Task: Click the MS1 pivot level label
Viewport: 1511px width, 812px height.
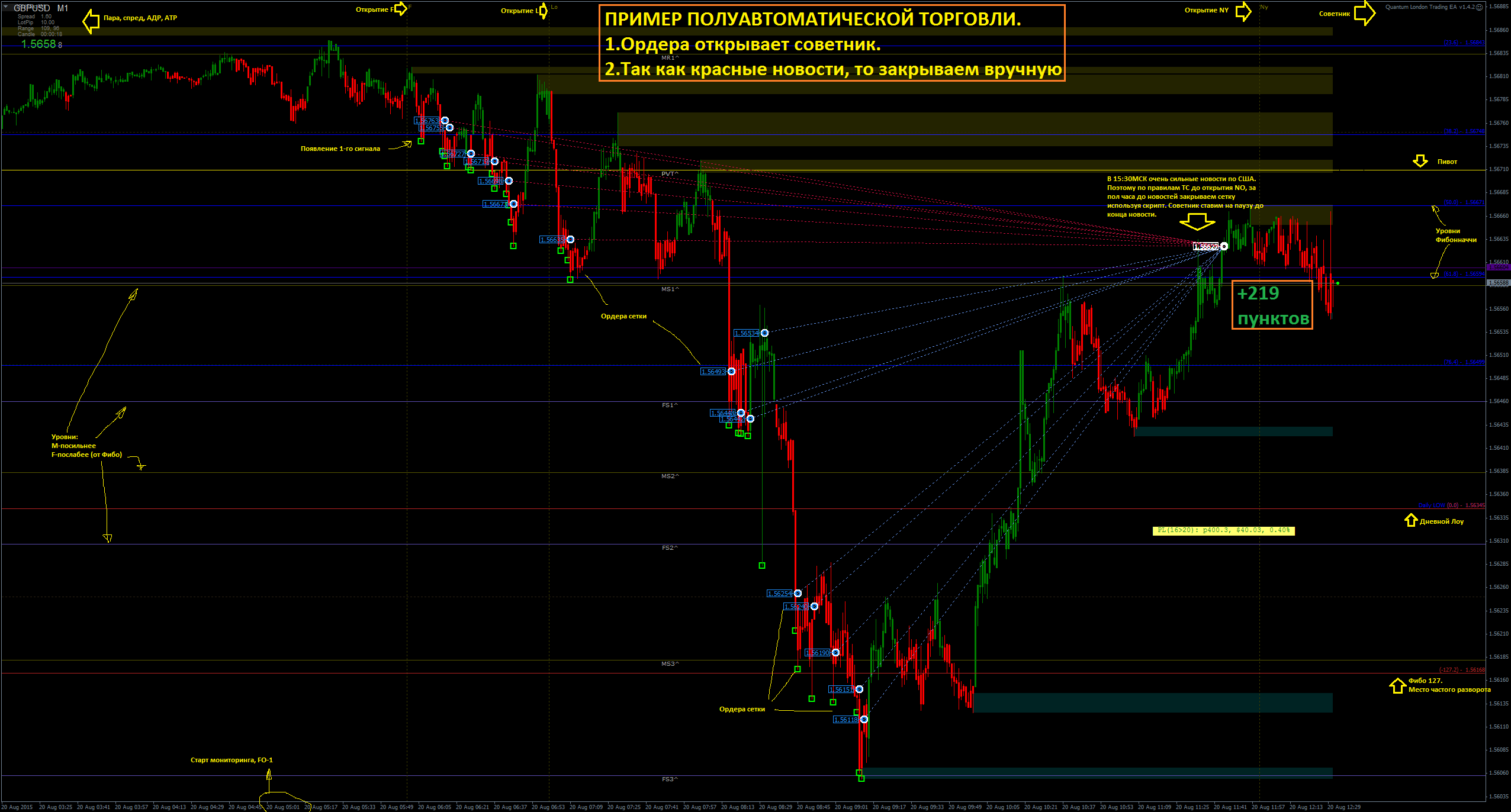Action: coord(670,289)
